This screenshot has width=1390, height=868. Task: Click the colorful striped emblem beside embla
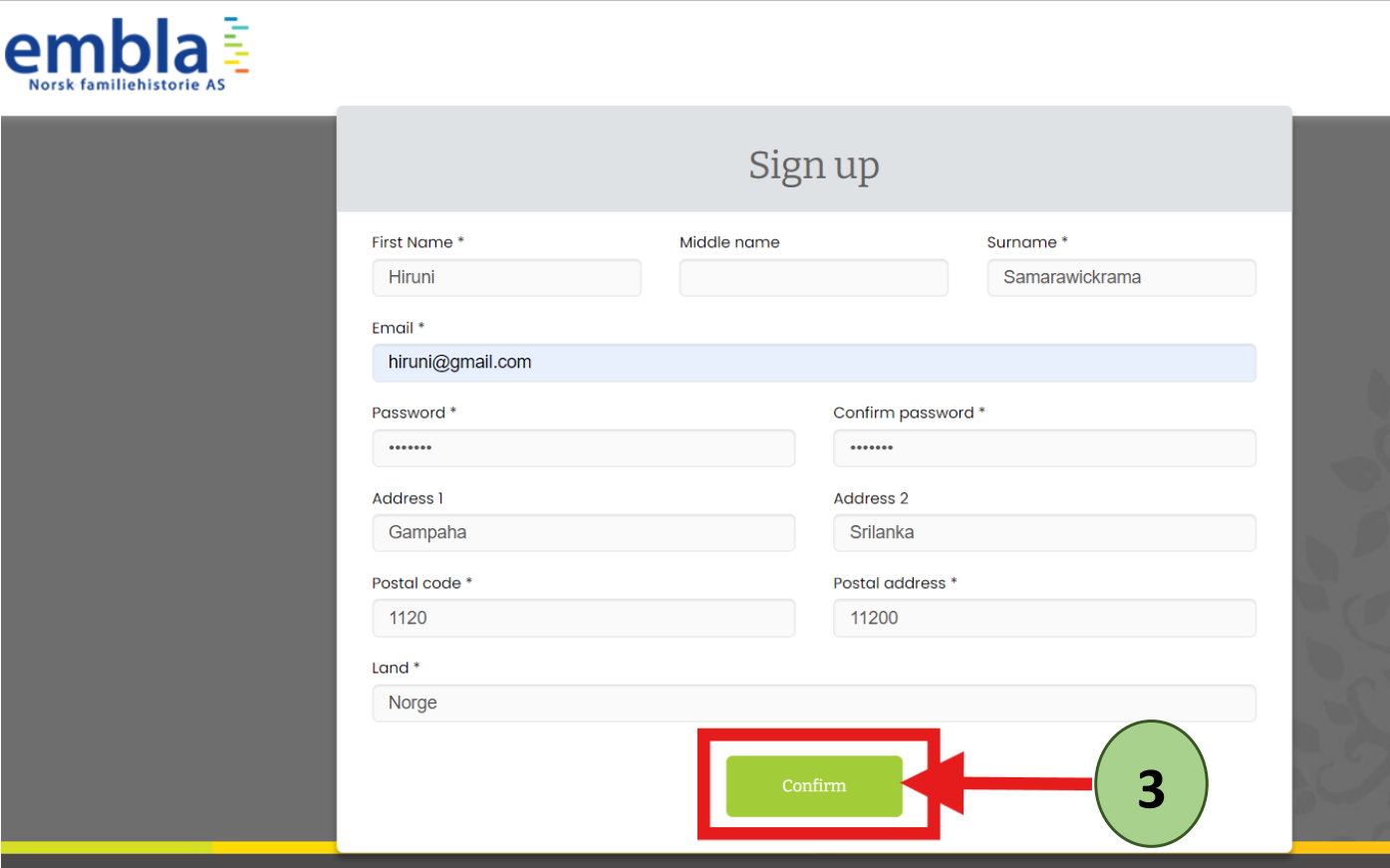pyautogui.click(x=236, y=45)
